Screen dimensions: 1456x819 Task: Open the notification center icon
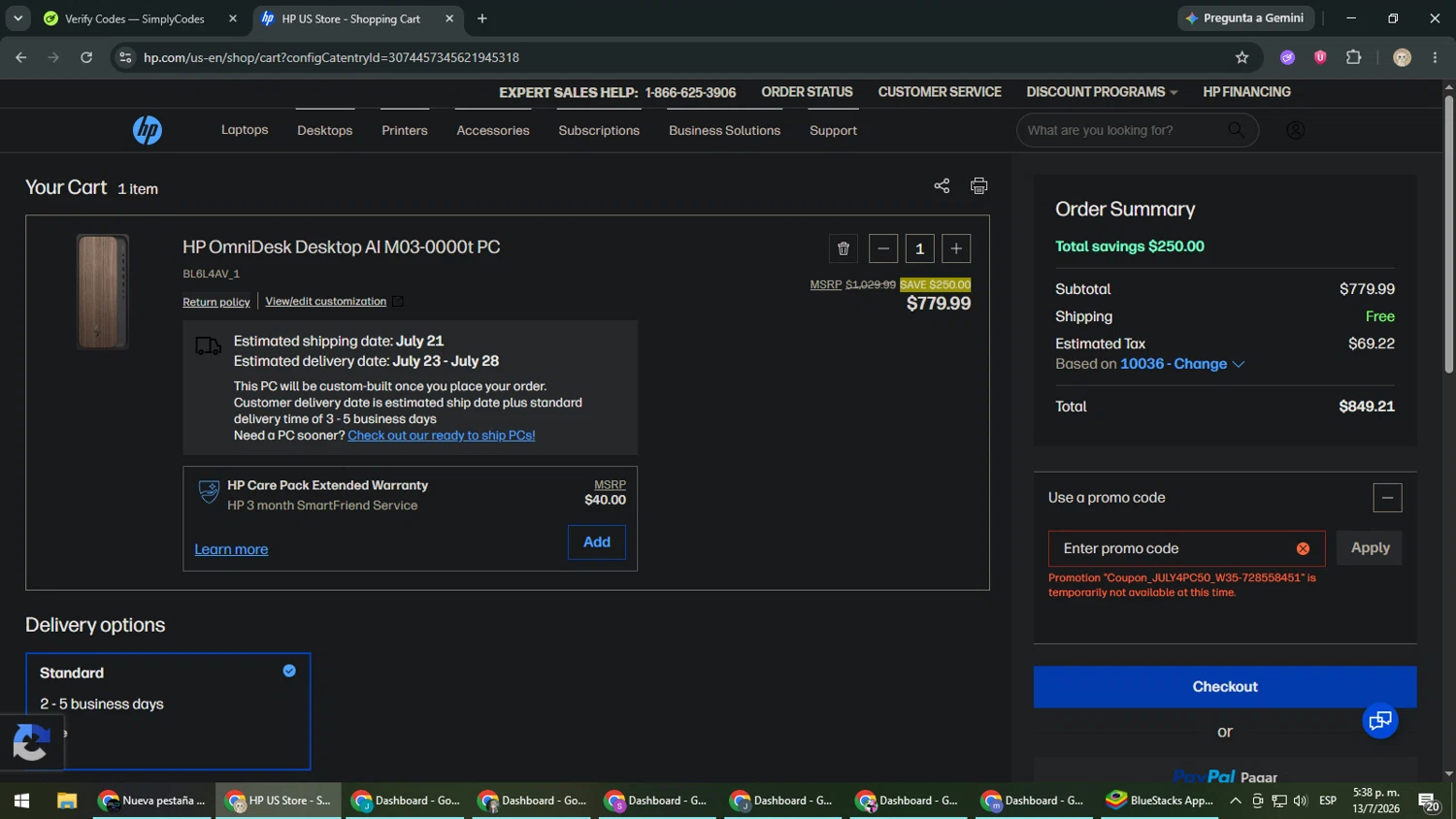(1429, 802)
